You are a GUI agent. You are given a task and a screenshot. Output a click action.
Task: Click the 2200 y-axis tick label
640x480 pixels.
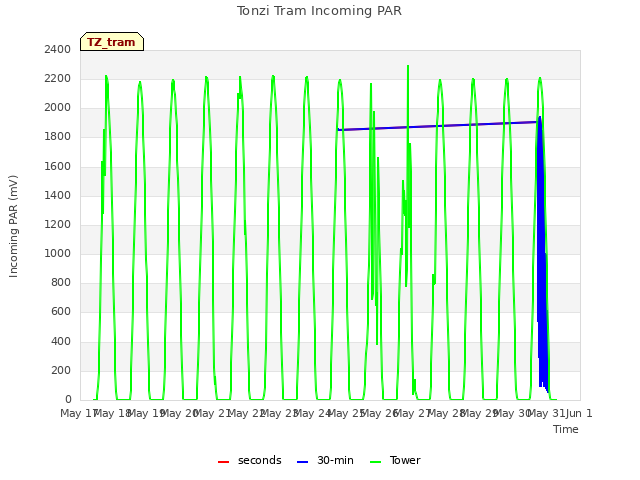coord(58,78)
